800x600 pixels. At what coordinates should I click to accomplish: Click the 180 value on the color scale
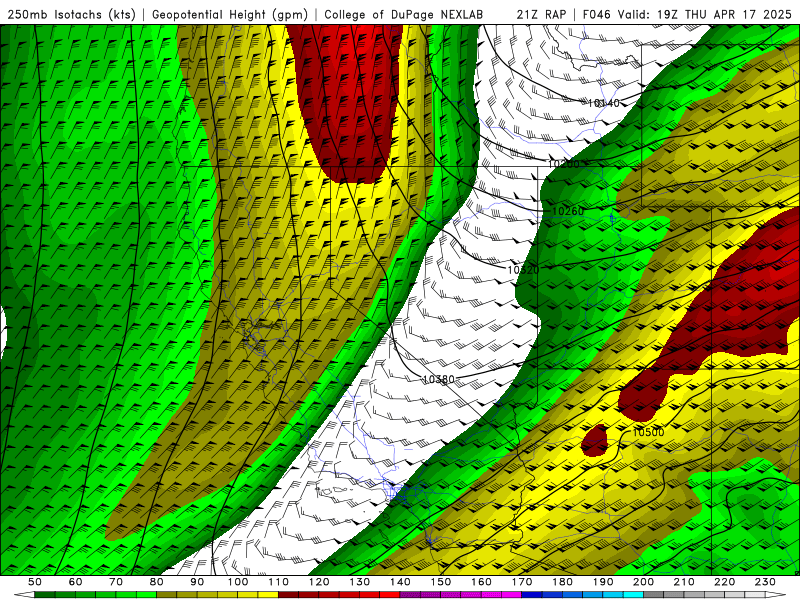(x=562, y=582)
